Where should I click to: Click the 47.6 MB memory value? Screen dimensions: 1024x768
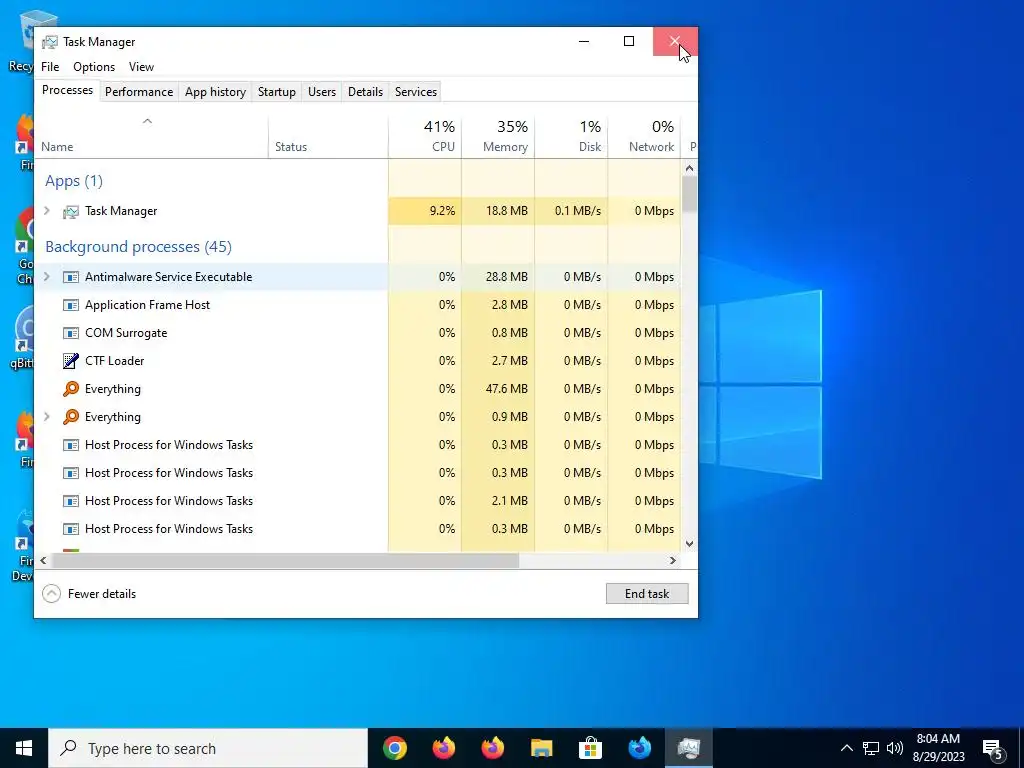coord(507,389)
